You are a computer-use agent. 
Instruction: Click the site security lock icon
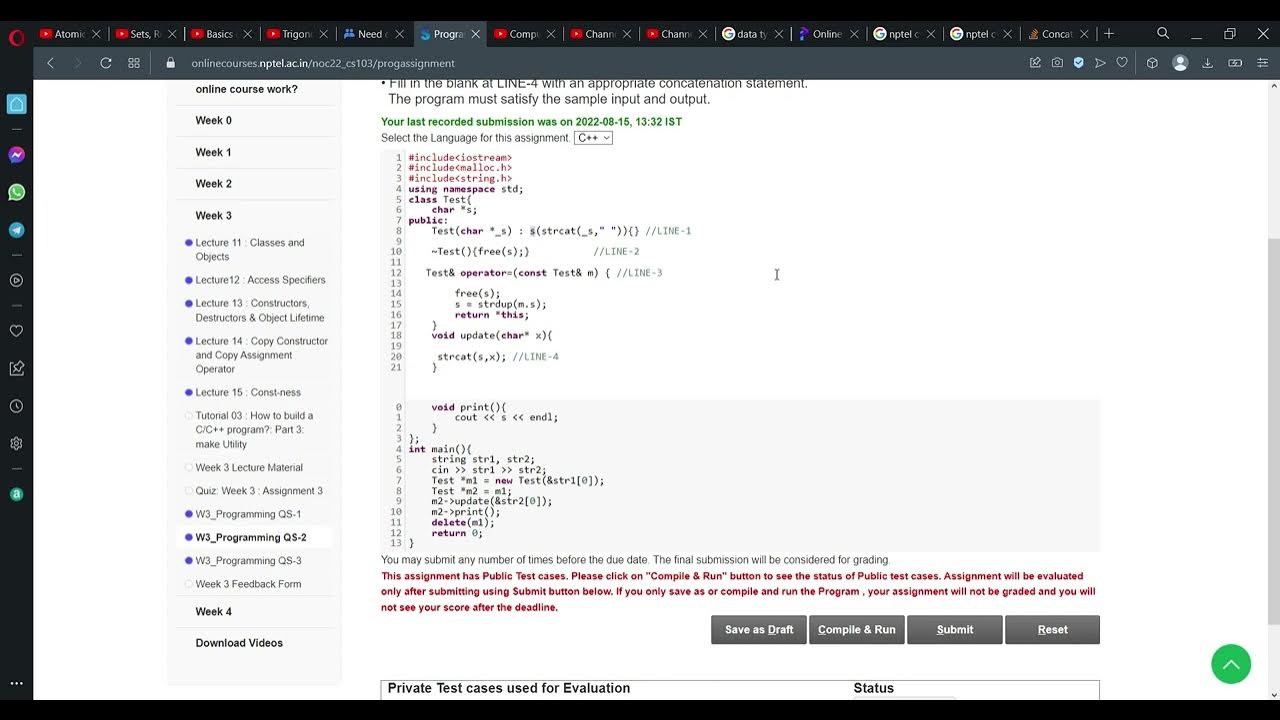170,63
